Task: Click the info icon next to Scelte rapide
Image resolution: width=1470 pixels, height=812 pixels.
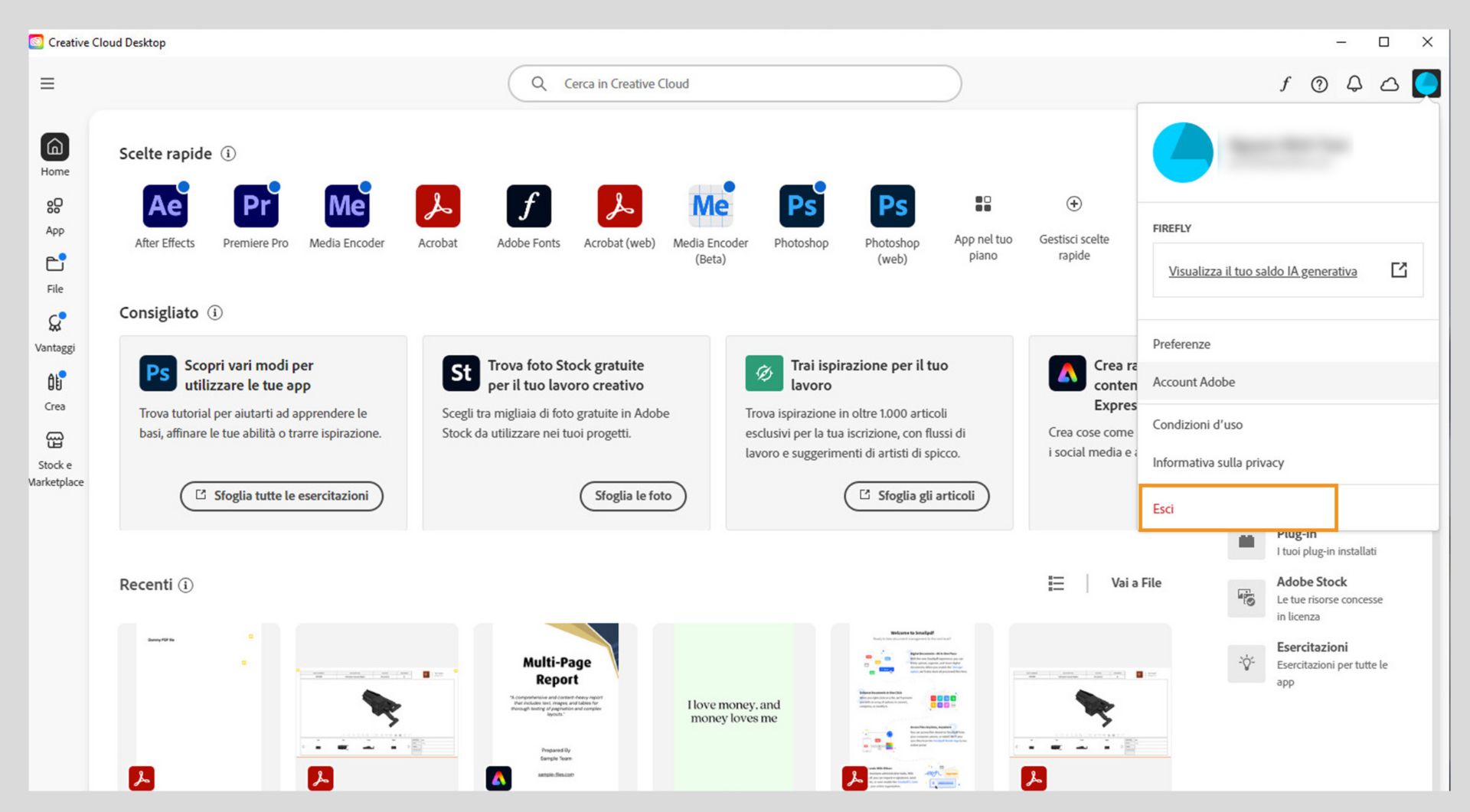Action: point(228,154)
